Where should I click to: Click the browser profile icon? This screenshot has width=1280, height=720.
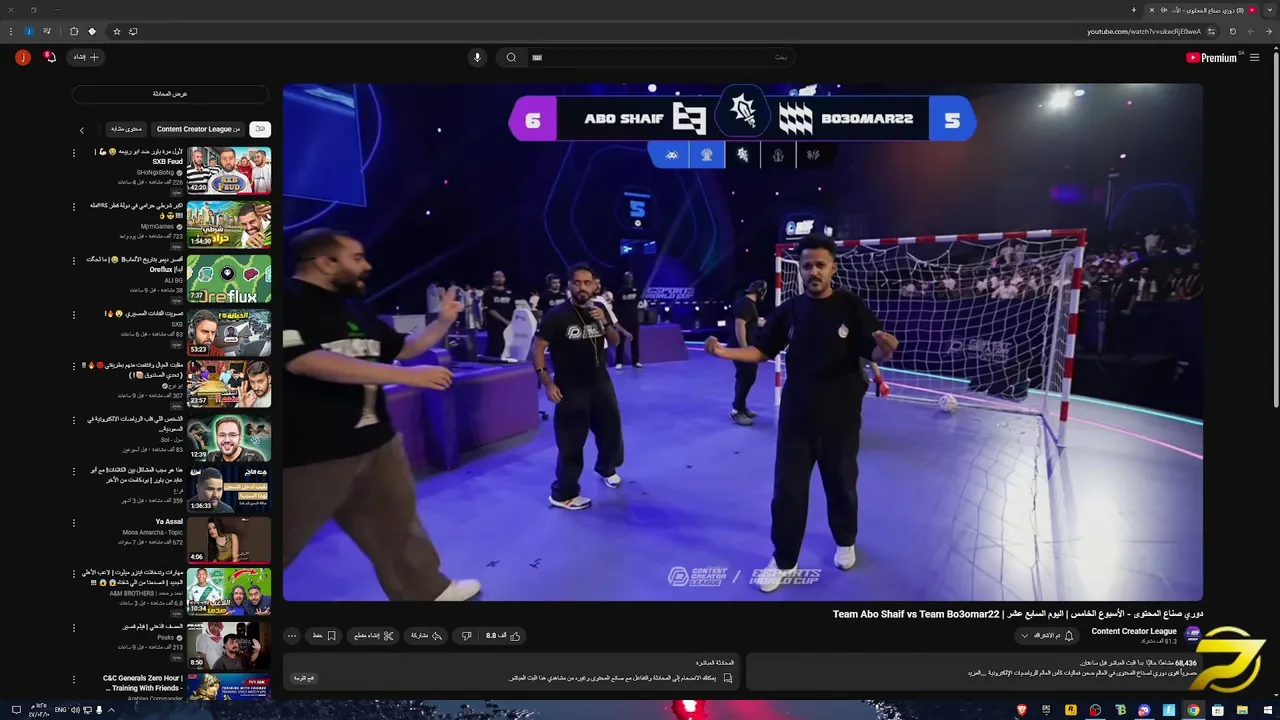29,31
